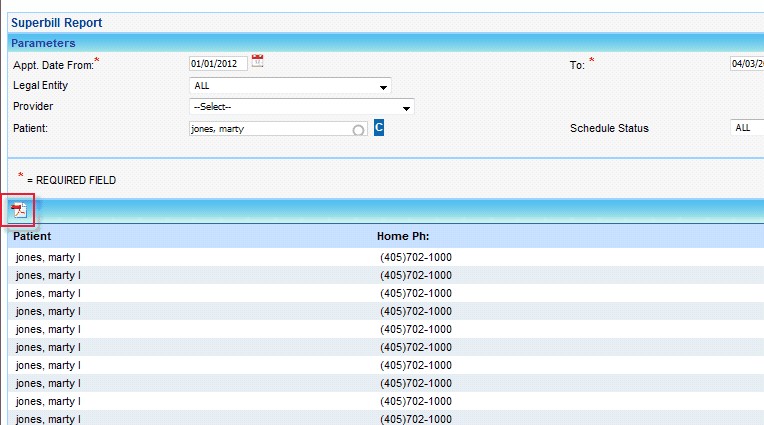The height and width of the screenshot is (425, 764).
Task: Open the calendar picker for Appt. Date From
Action: [257, 62]
